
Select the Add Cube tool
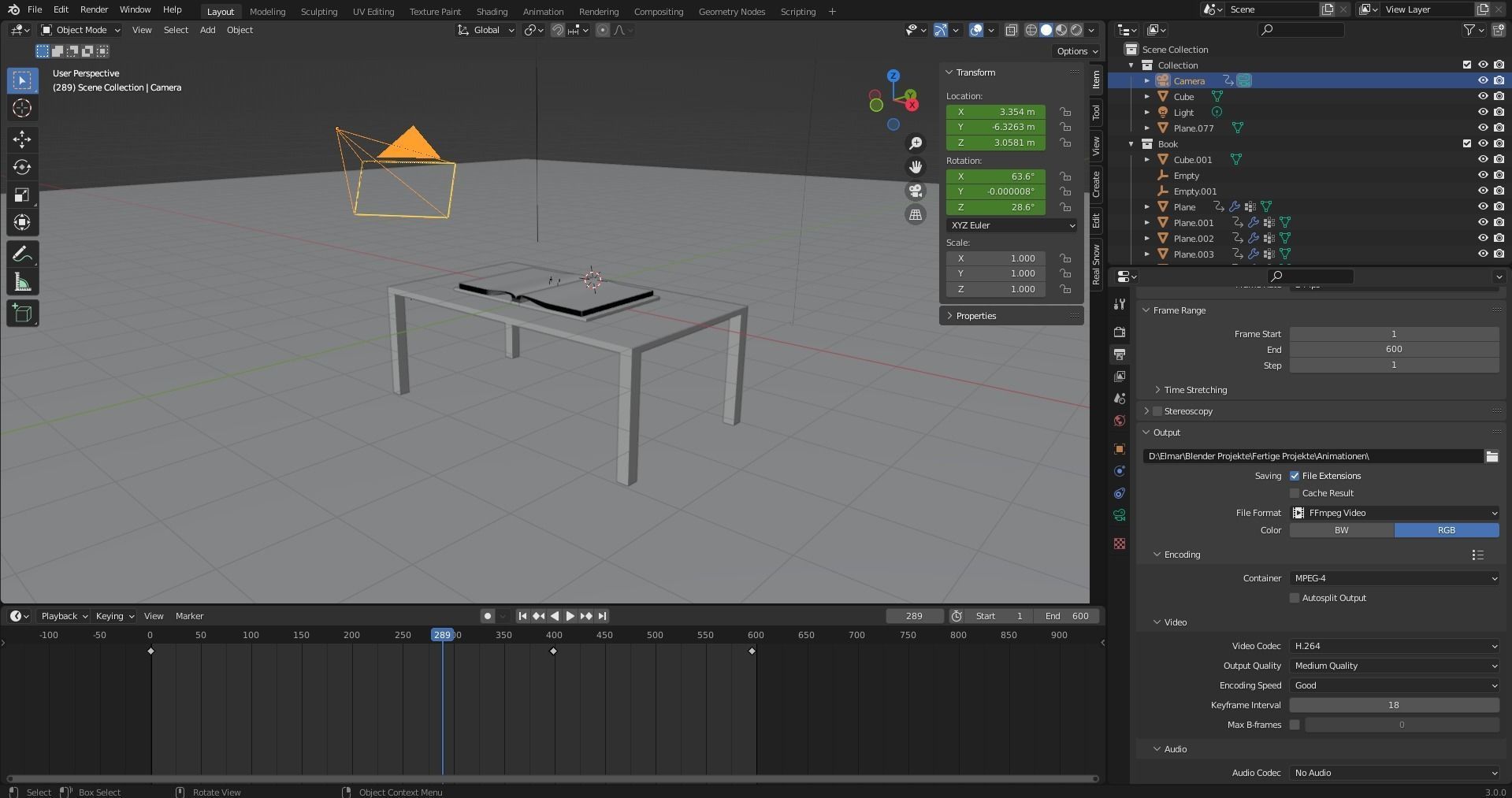(x=22, y=314)
